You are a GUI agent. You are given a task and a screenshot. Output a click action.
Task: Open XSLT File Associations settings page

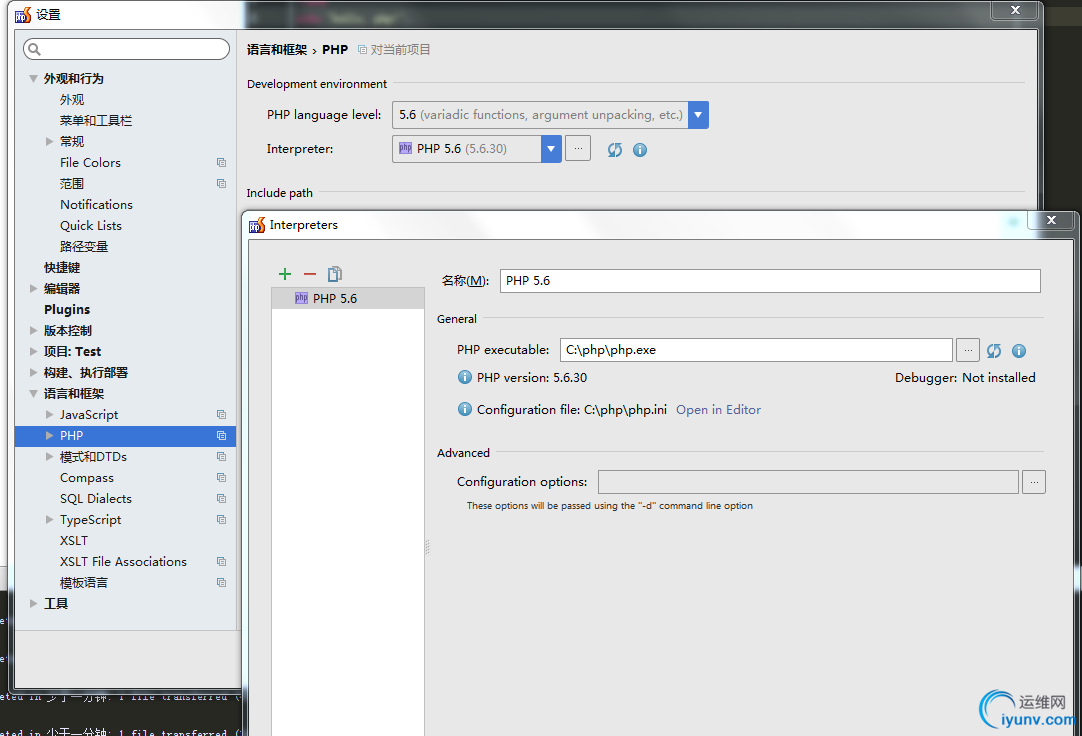tap(123, 561)
